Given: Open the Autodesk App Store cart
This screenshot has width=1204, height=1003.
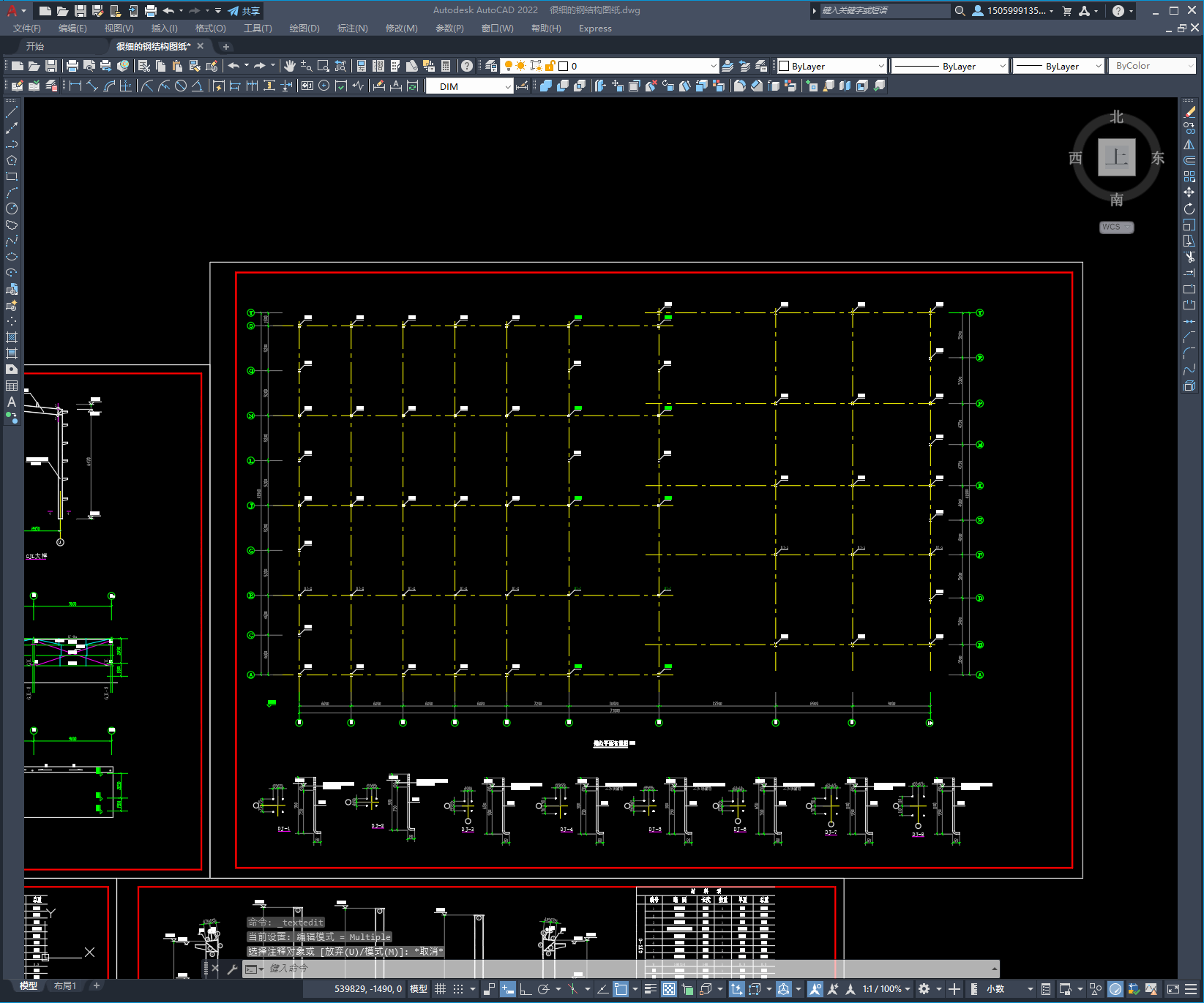Looking at the screenshot, I should (x=1067, y=11).
